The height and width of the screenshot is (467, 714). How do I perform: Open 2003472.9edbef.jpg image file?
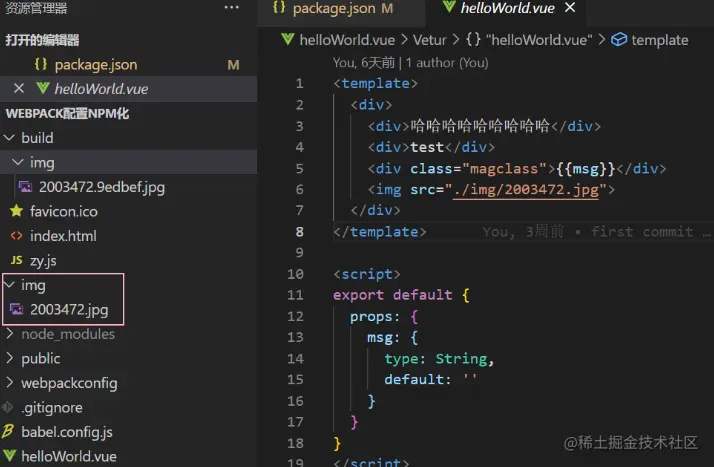coord(102,187)
